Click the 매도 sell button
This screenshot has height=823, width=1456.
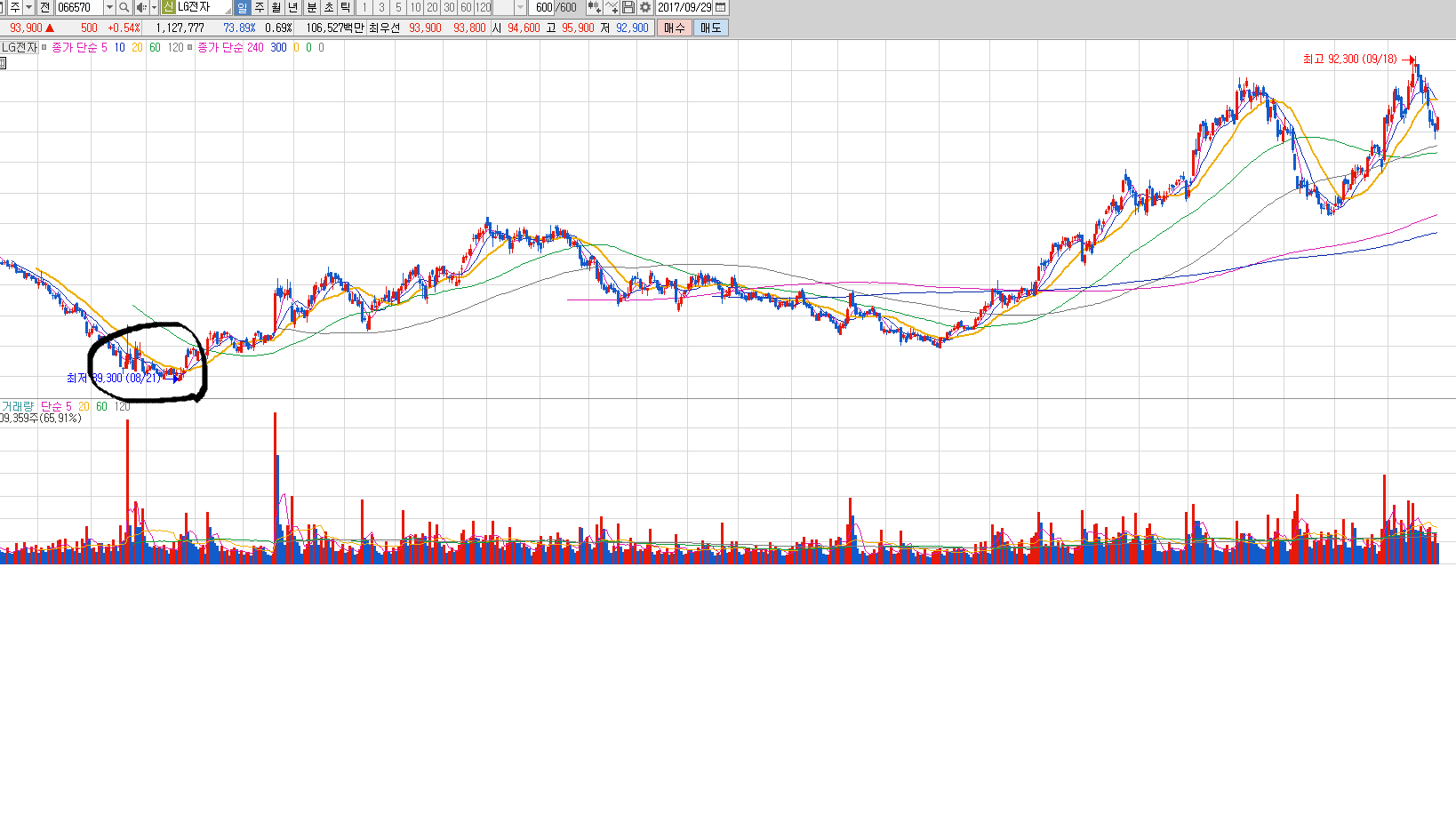tap(710, 28)
